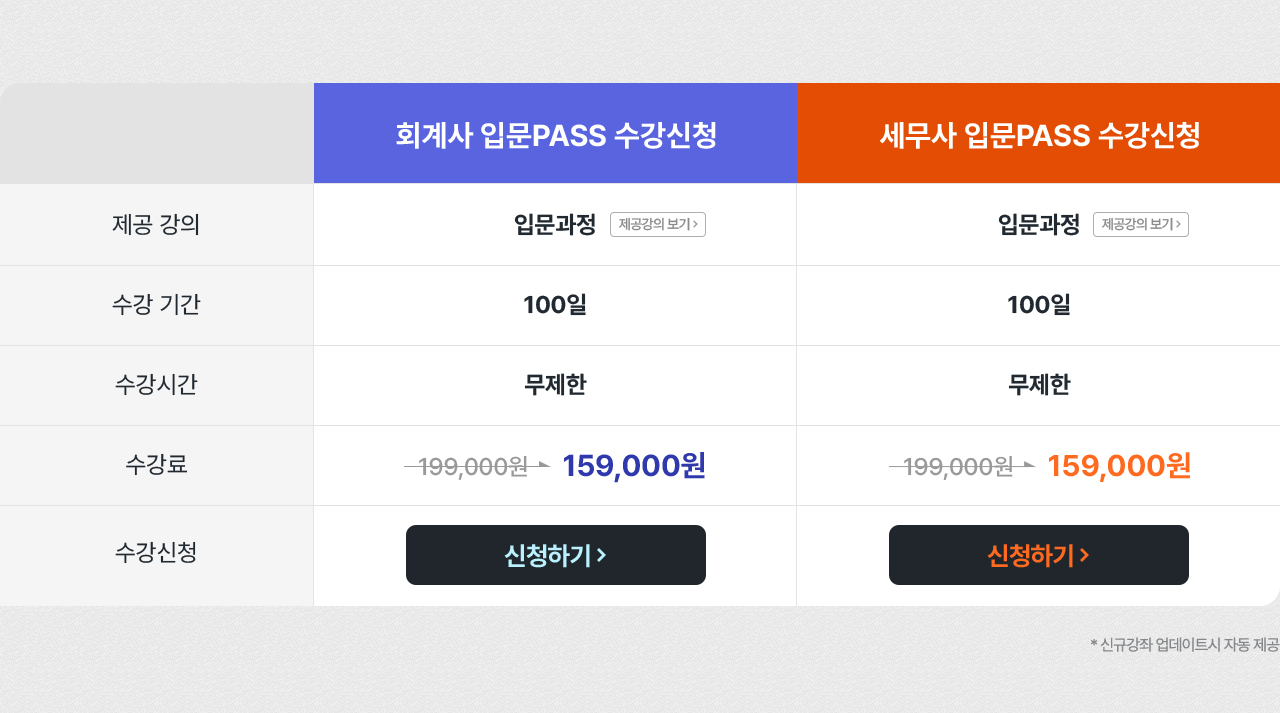Select the 세무사 입문PASS 수강신청 header
The height and width of the screenshot is (713, 1280).
1039,134
